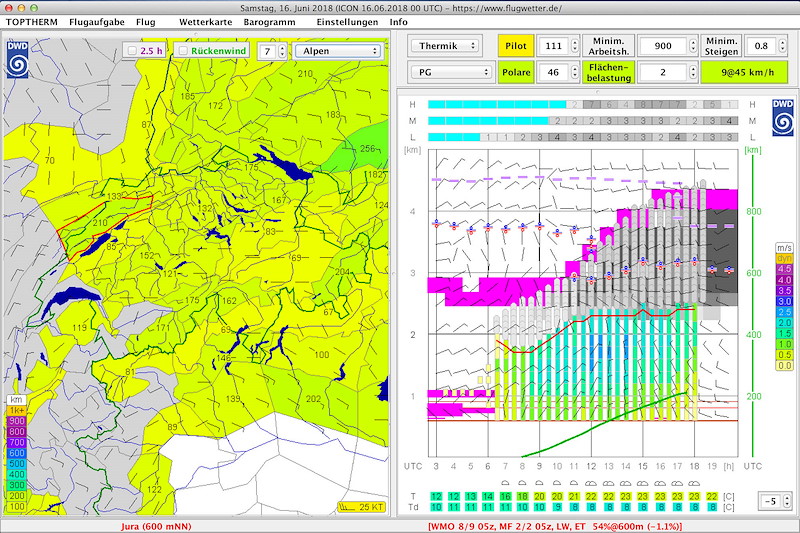Viewport: 800px width, 533px height.
Task: Click the Polare value field 46
Action: (554, 72)
